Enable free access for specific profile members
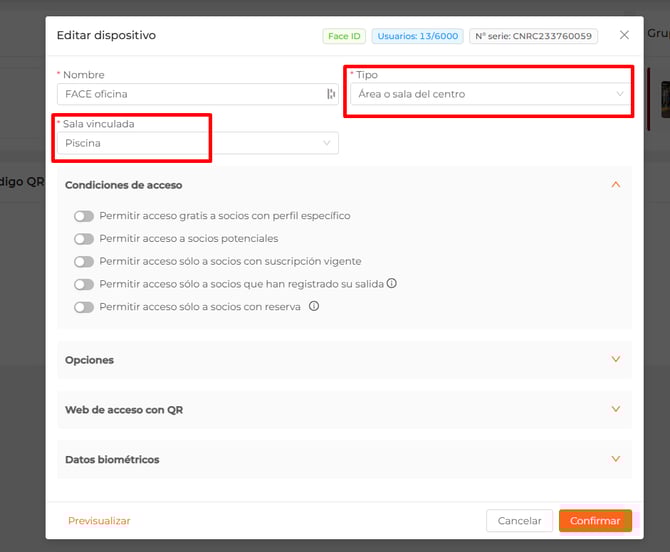 (84, 216)
